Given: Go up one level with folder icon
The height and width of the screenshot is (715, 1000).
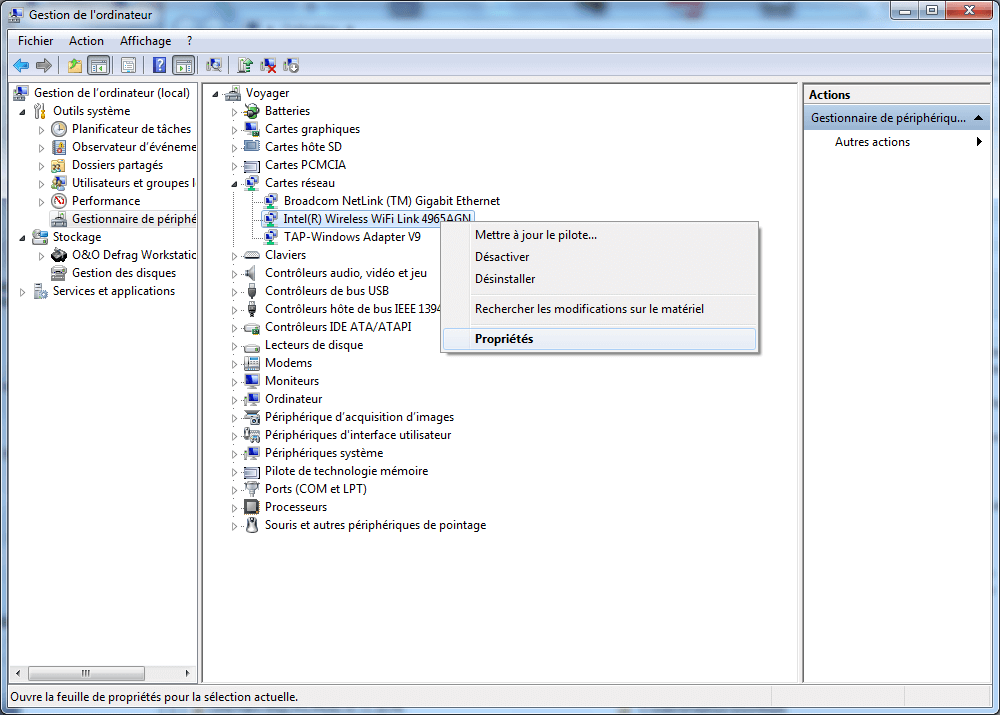Looking at the screenshot, I should [75, 65].
